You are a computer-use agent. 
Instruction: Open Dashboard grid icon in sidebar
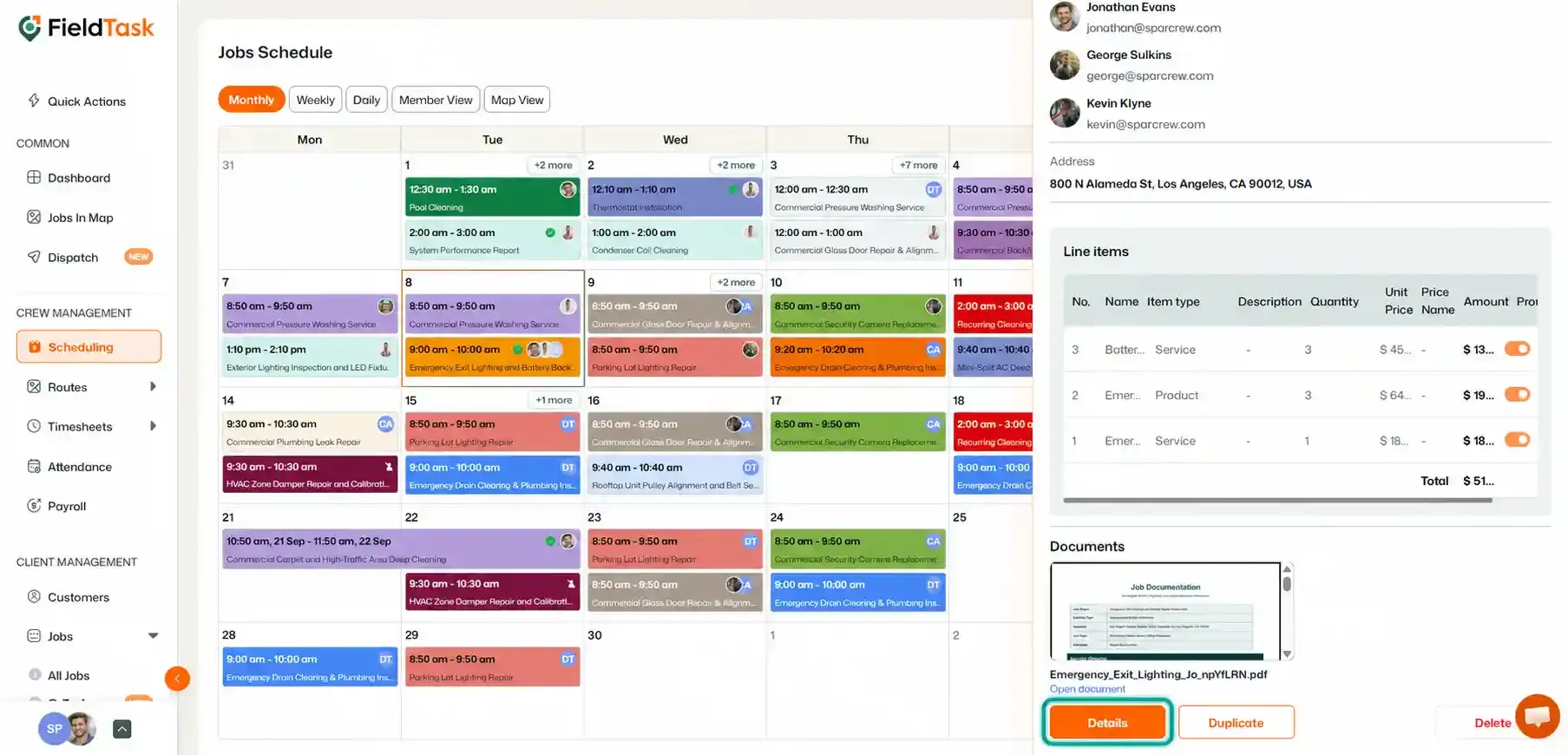pyautogui.click(x=34, y=177)
